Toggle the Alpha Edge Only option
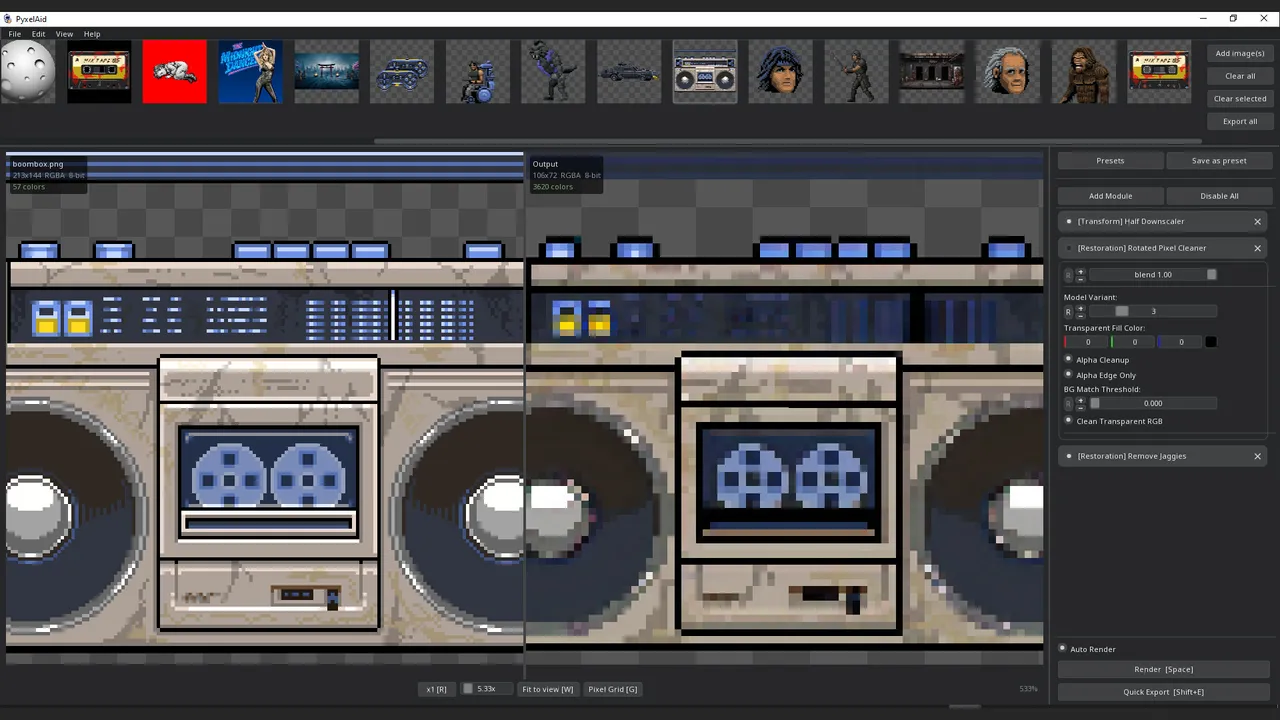 pyautogui.click(x=1069, y=375)
